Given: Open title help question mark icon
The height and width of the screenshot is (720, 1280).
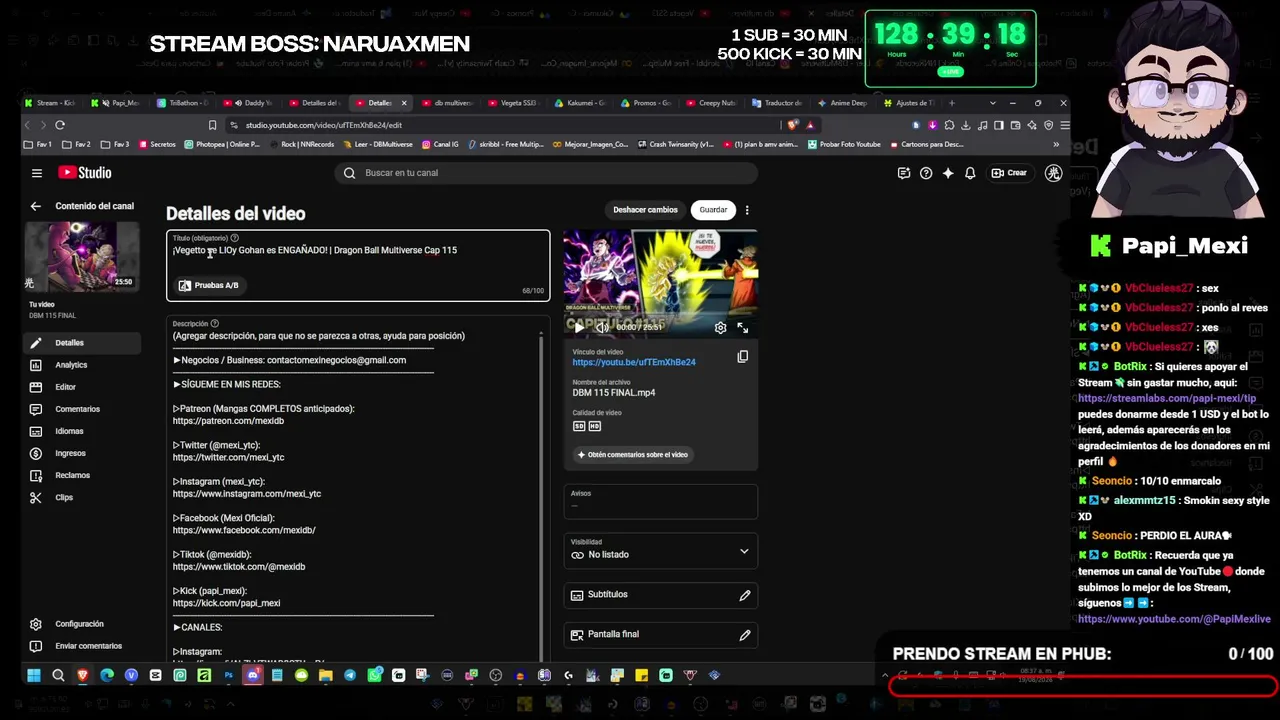Looking at the screenshot, I should 235,238.
